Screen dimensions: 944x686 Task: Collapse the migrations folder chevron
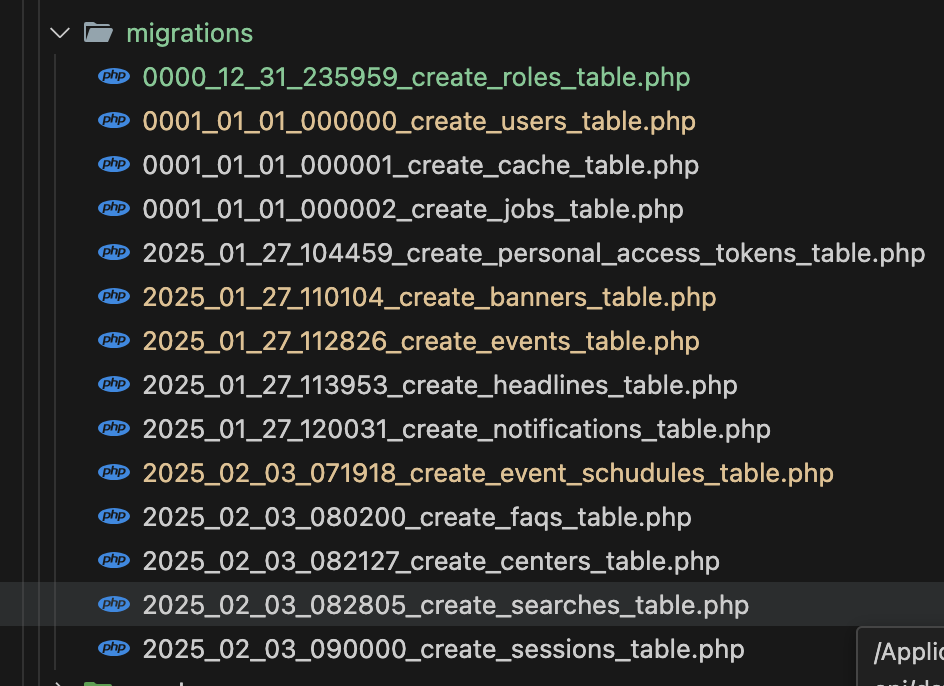click(x=60, y=33)
